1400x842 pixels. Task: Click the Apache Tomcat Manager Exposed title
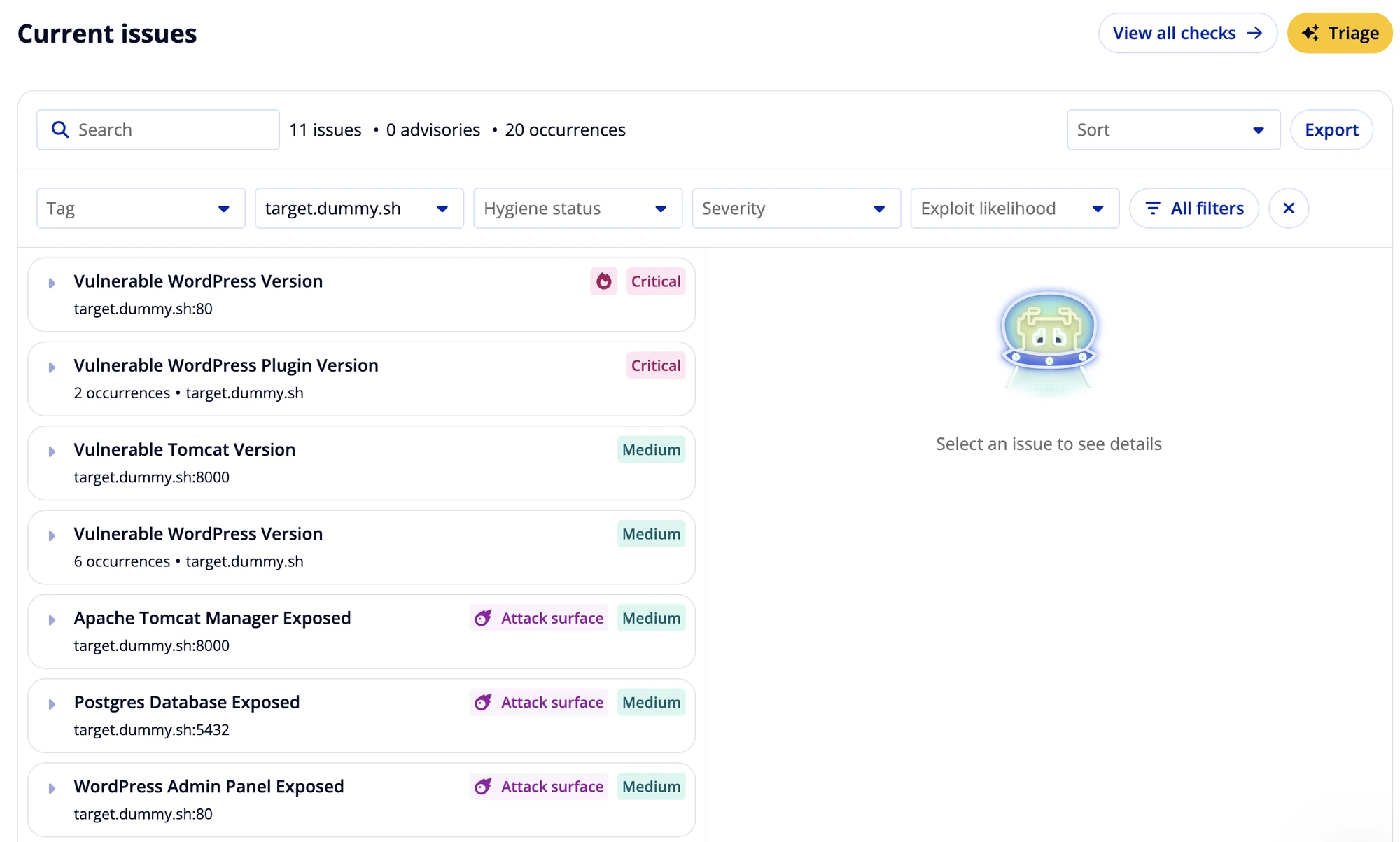tap(213, 618)
